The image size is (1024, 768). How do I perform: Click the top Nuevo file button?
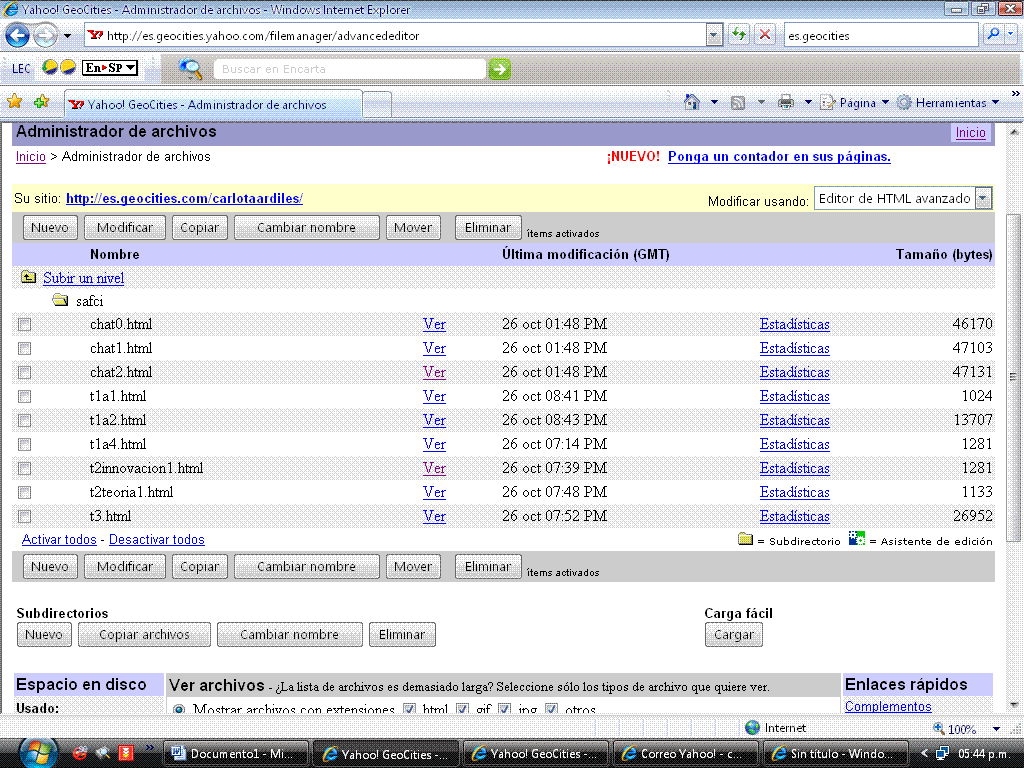(50, 227)
